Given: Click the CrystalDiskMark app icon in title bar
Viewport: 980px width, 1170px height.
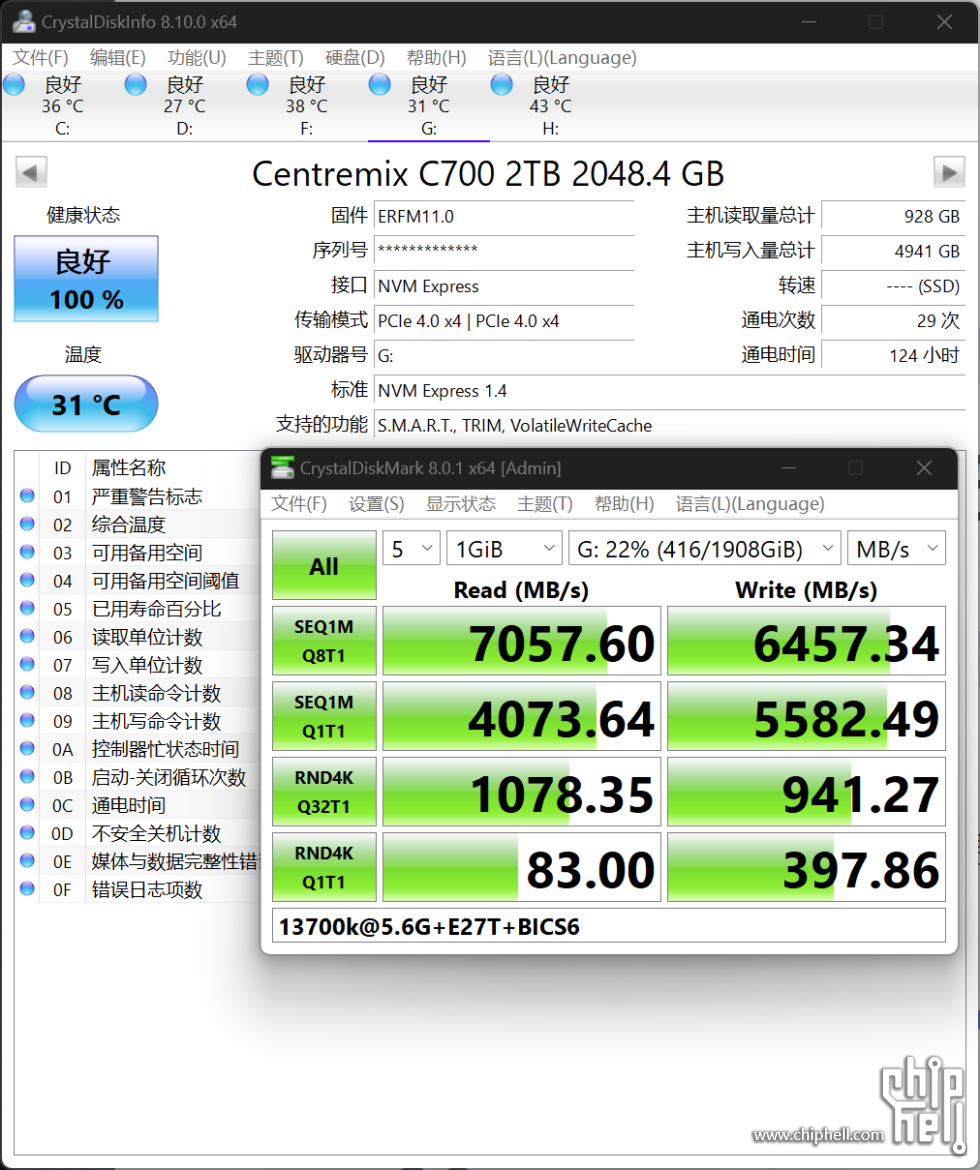Looking at the screenshot, I should coord(282,468).
